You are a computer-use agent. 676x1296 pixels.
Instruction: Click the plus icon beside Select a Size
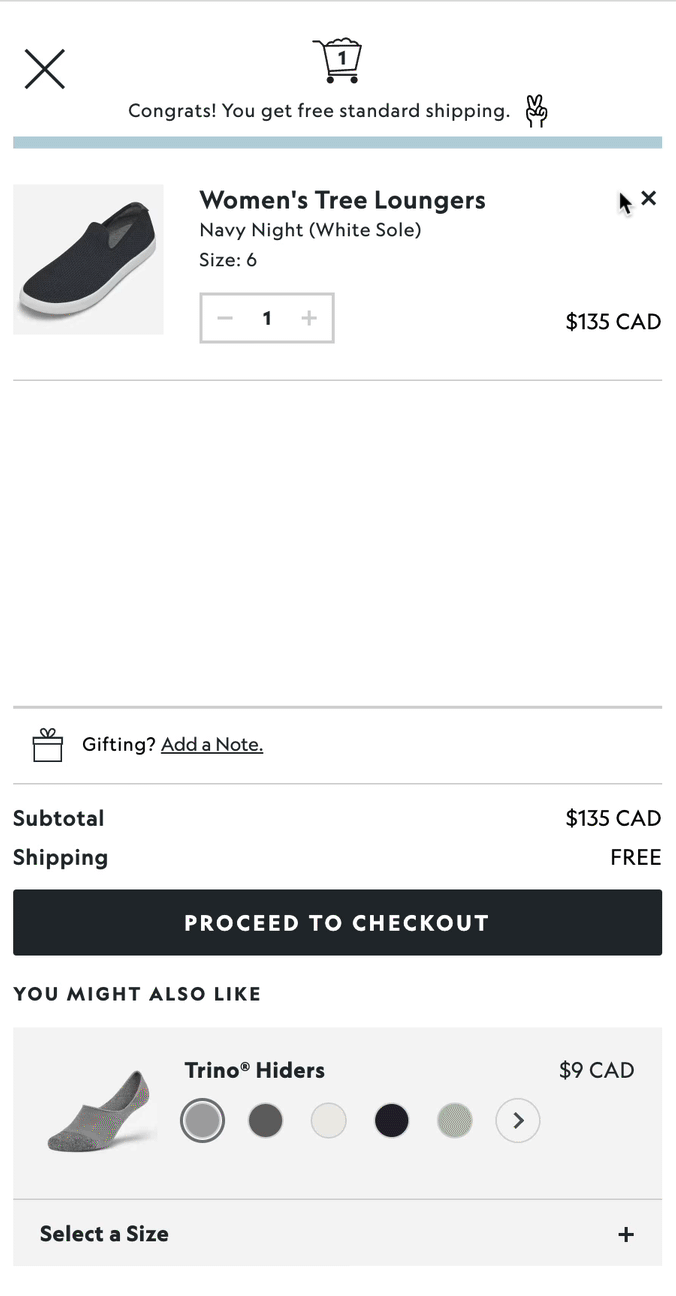(x=626, y=1235)
